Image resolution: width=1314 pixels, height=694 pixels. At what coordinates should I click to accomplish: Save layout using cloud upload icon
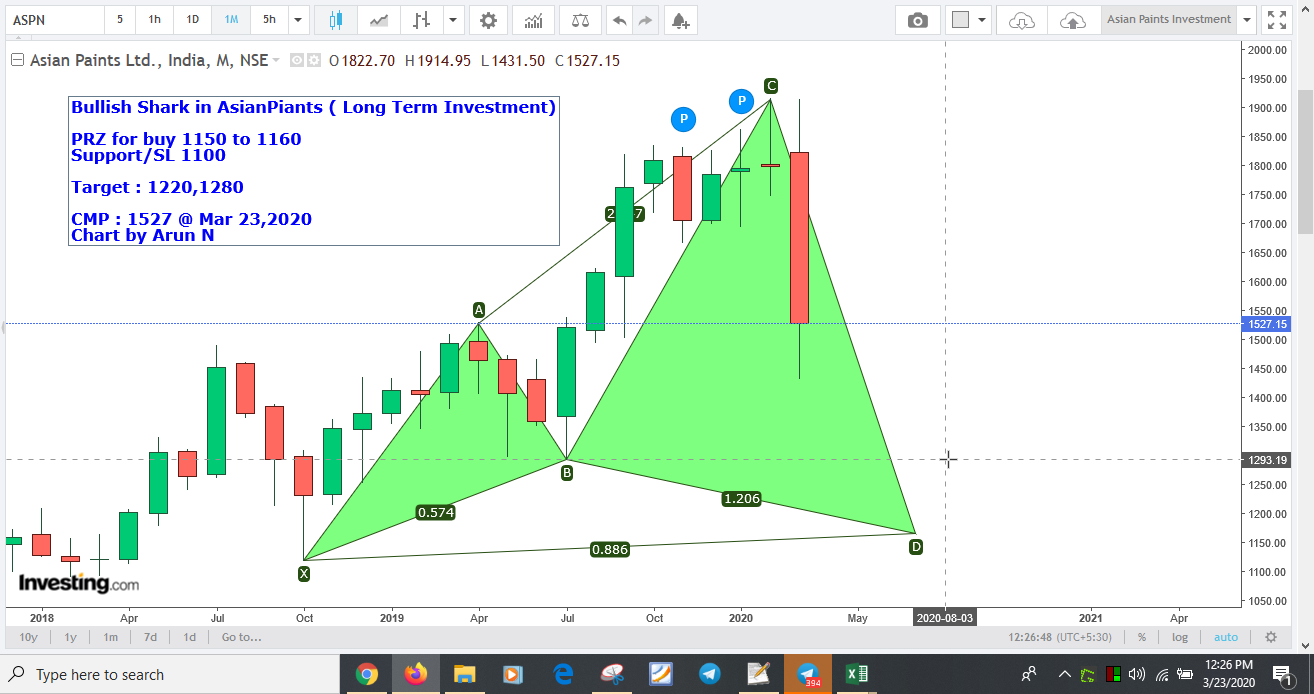[1073, 20]
